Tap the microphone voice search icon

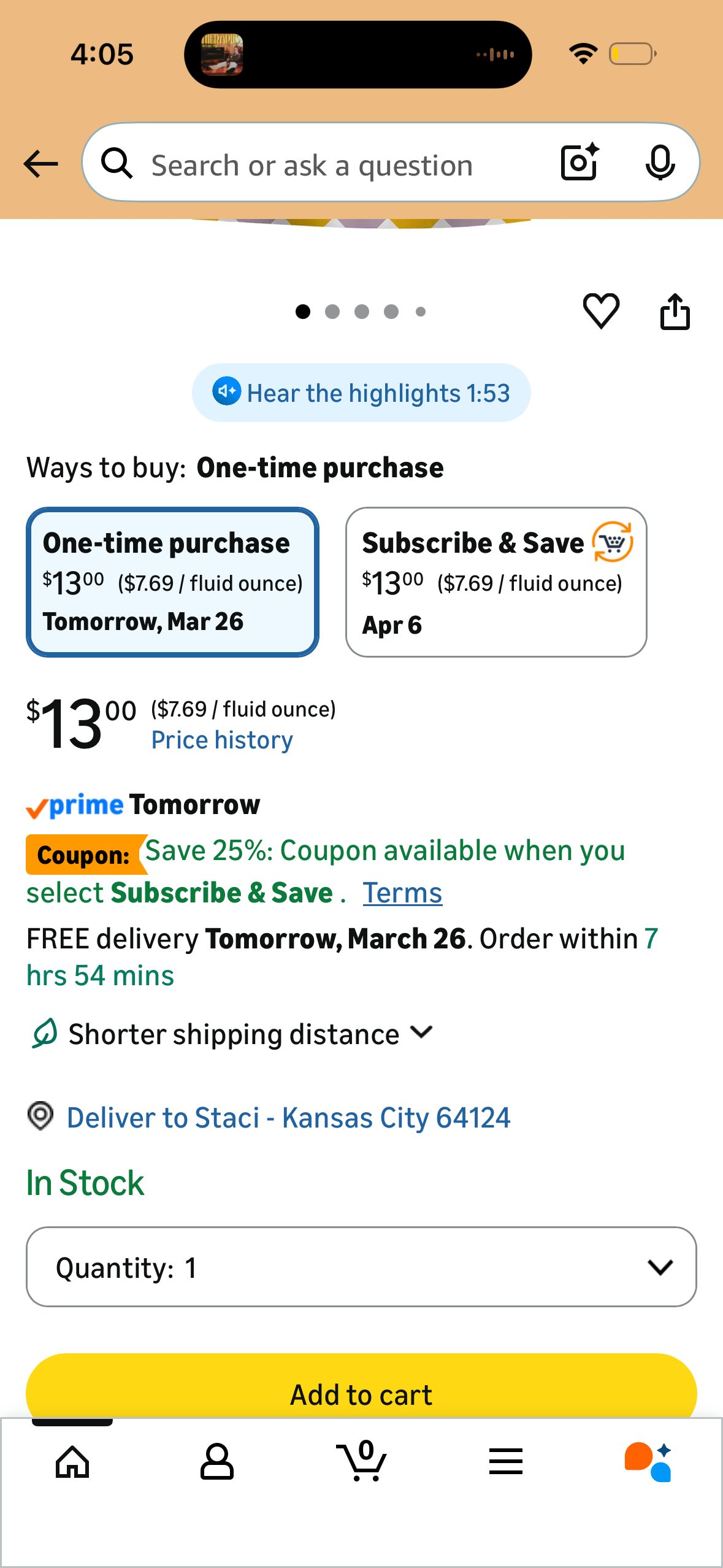coord(660,163)
